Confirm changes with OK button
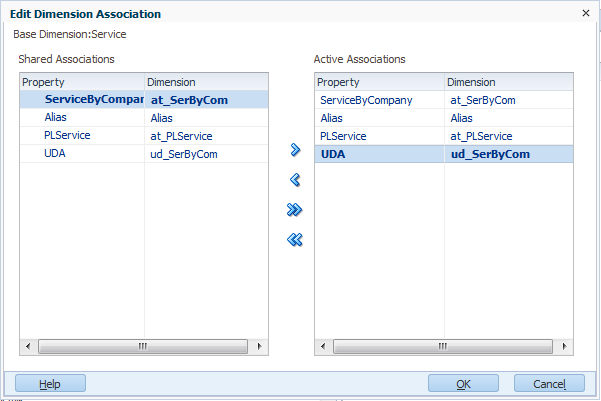 coord(463,383)
